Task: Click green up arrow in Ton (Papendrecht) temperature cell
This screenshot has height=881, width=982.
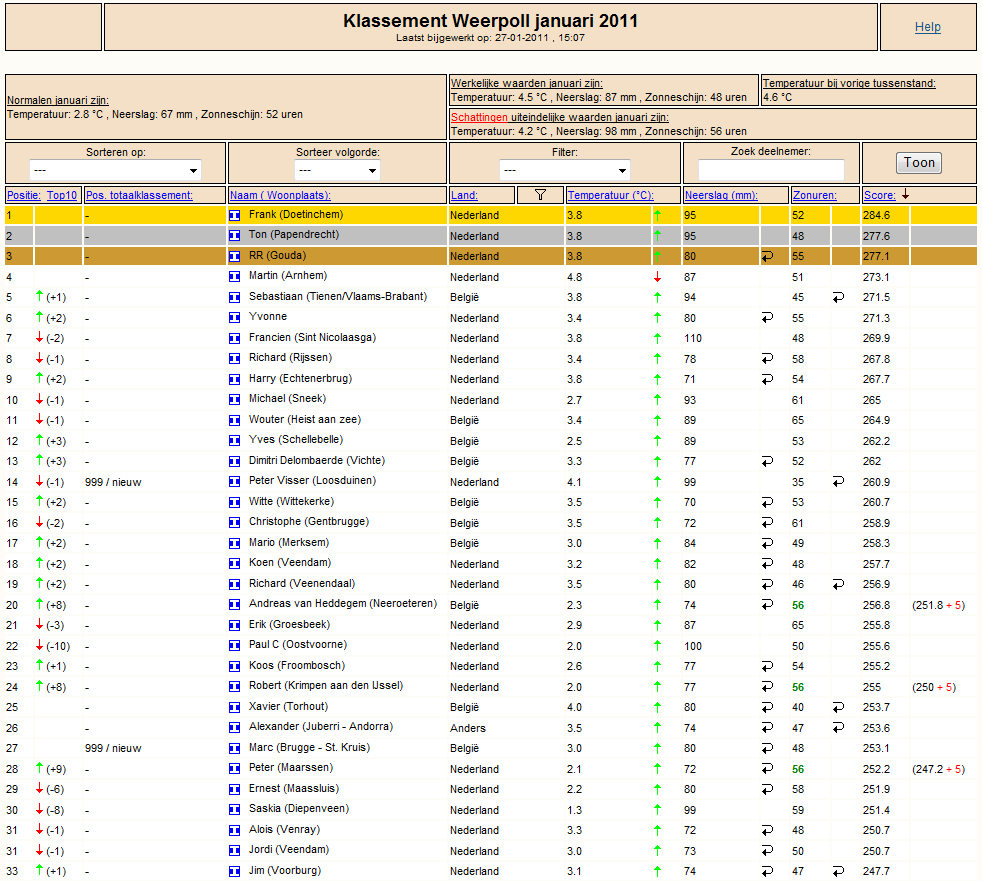Action: tap(657, 235)
